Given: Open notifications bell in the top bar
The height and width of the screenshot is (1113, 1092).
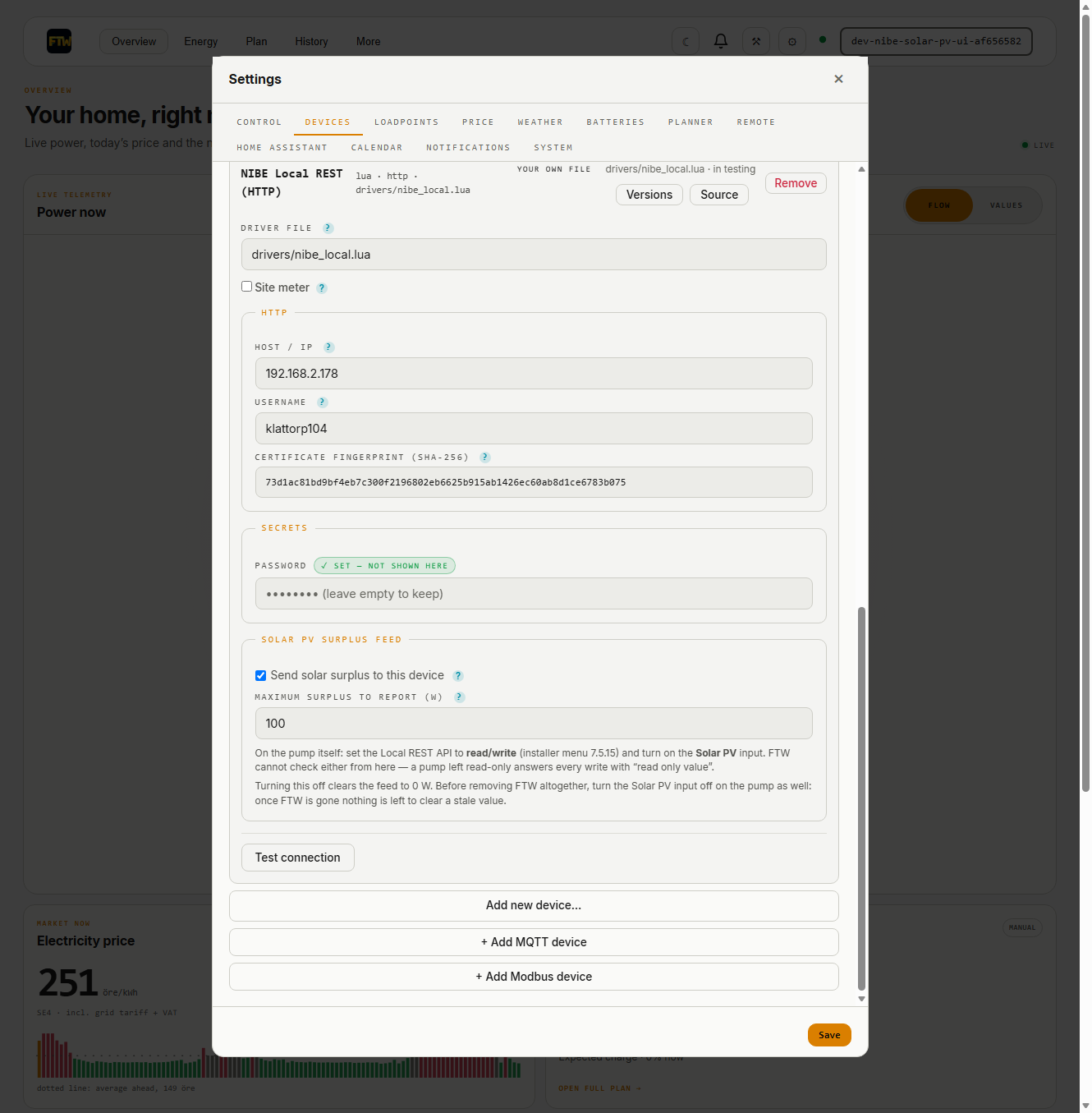Looking at the screenshot, I should 721,41.
